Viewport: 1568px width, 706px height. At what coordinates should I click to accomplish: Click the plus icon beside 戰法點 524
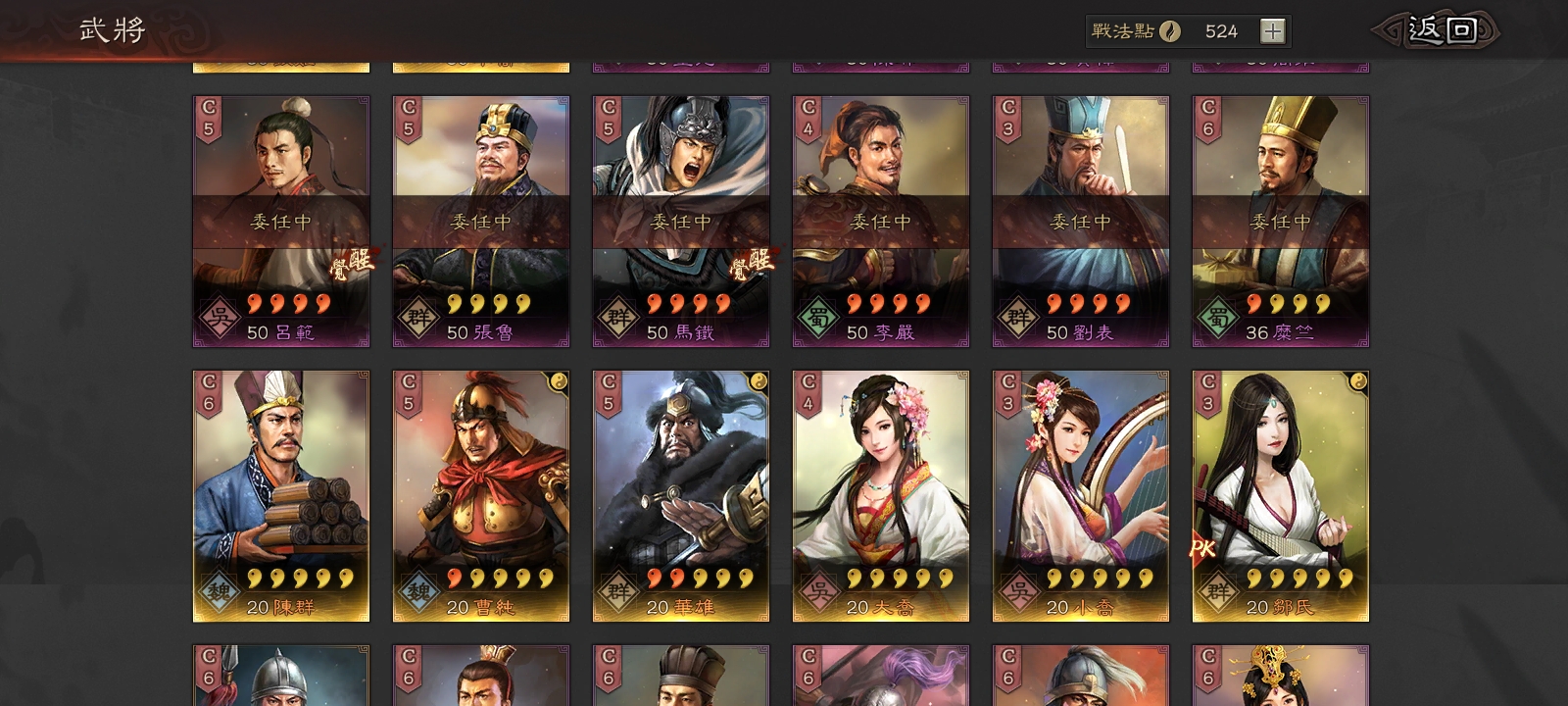coord(1272,31)
